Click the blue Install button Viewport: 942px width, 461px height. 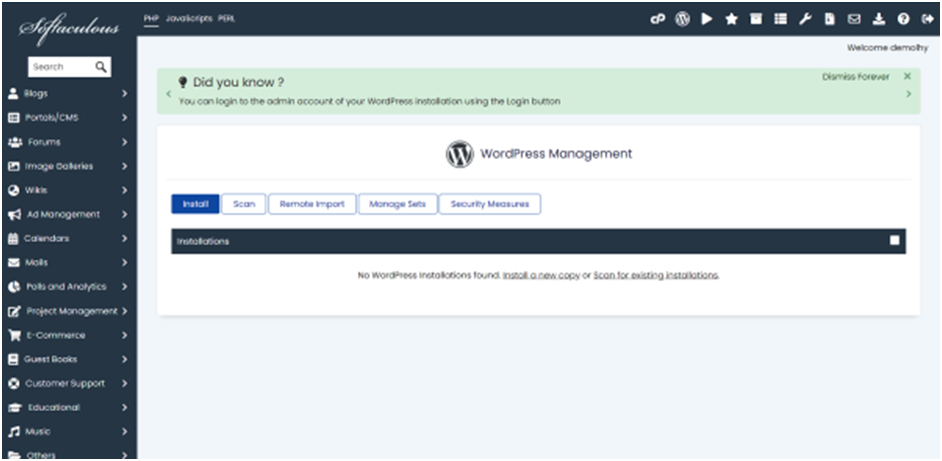[x=194, y=204]
